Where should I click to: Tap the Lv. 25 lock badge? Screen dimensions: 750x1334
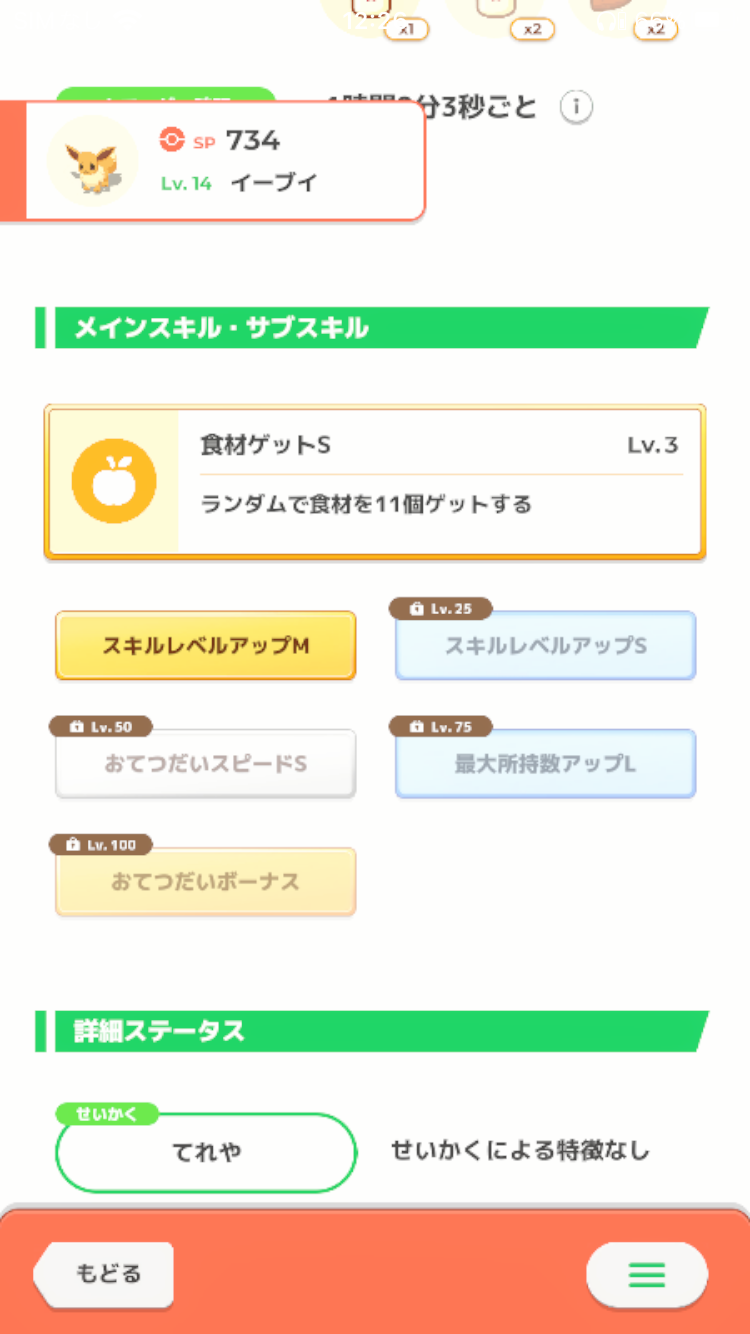441,609
